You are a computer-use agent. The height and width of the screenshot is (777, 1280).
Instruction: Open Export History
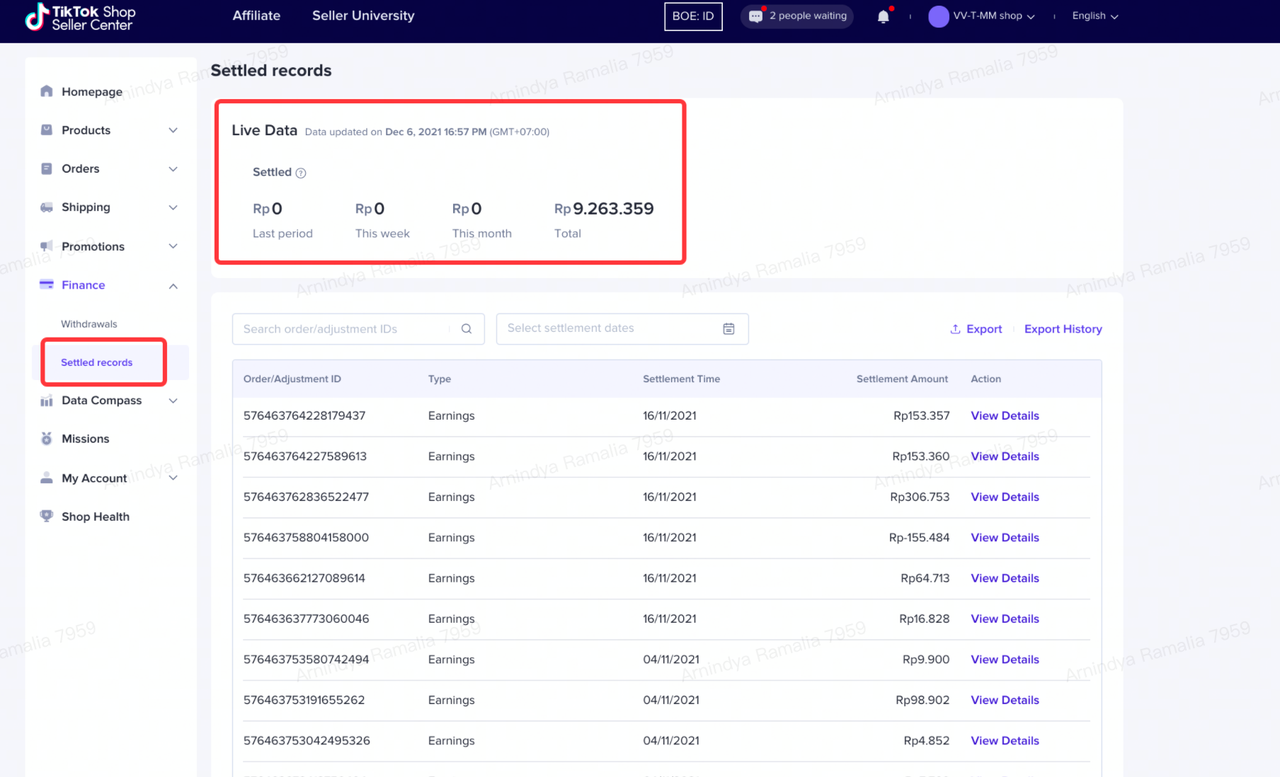click(1063, 329)
